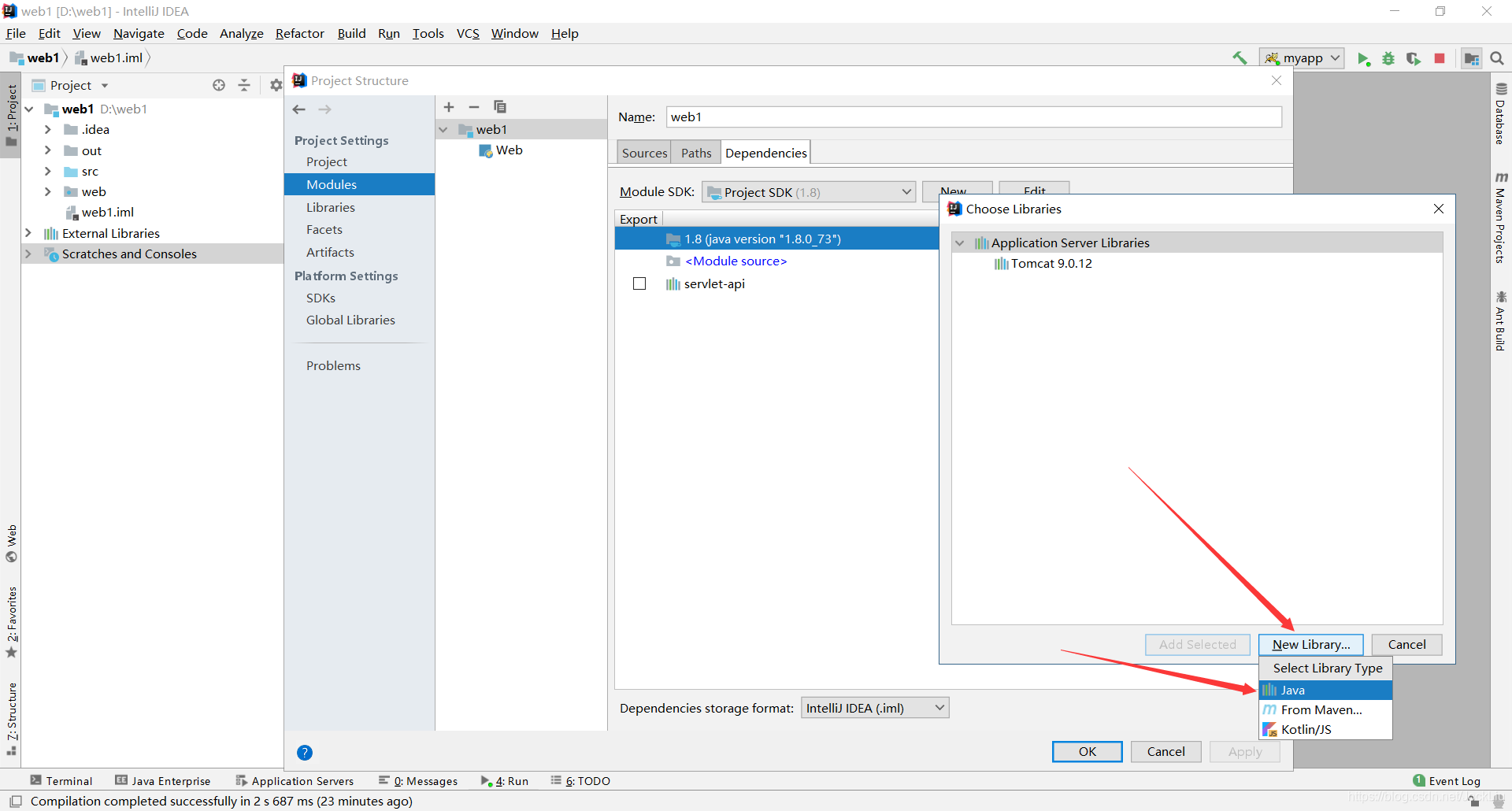Open Maven Projects tool window
This screenshot has width=1512, height=811.
[x=1501, y=217]
